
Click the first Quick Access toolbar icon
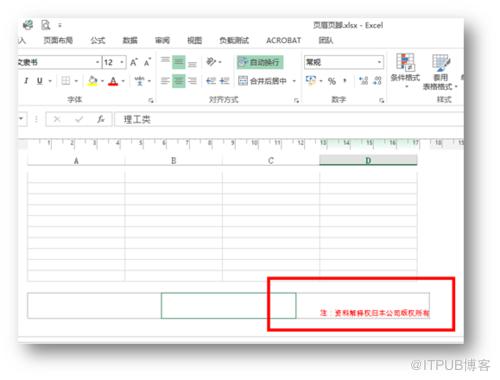click(x=28, y=25)
